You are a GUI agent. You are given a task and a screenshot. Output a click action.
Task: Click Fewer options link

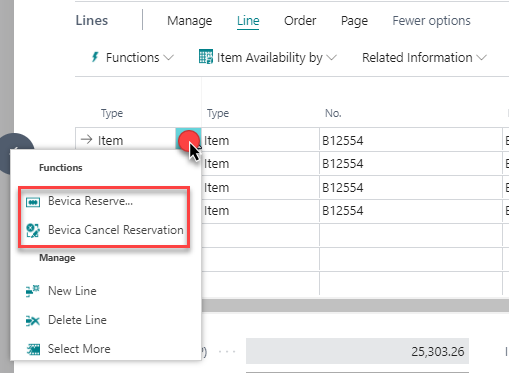(x=431, y=21)
